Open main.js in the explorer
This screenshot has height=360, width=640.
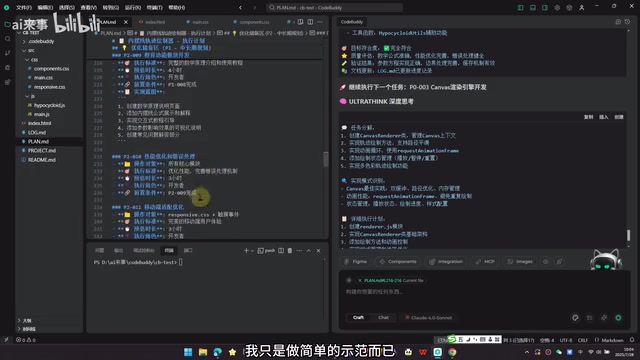[x=41, y=114]
